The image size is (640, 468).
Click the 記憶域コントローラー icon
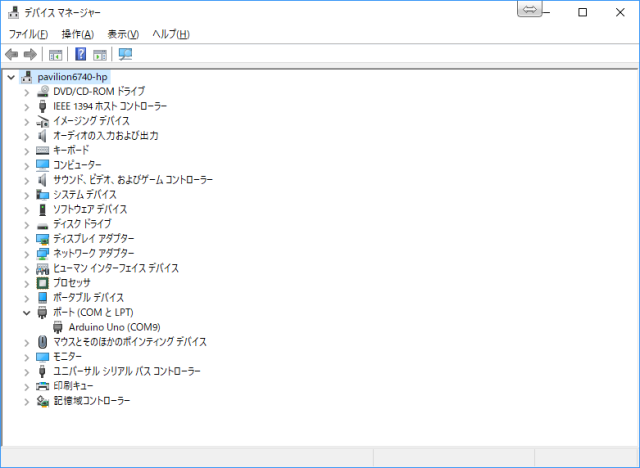click(x=42, y=401)
